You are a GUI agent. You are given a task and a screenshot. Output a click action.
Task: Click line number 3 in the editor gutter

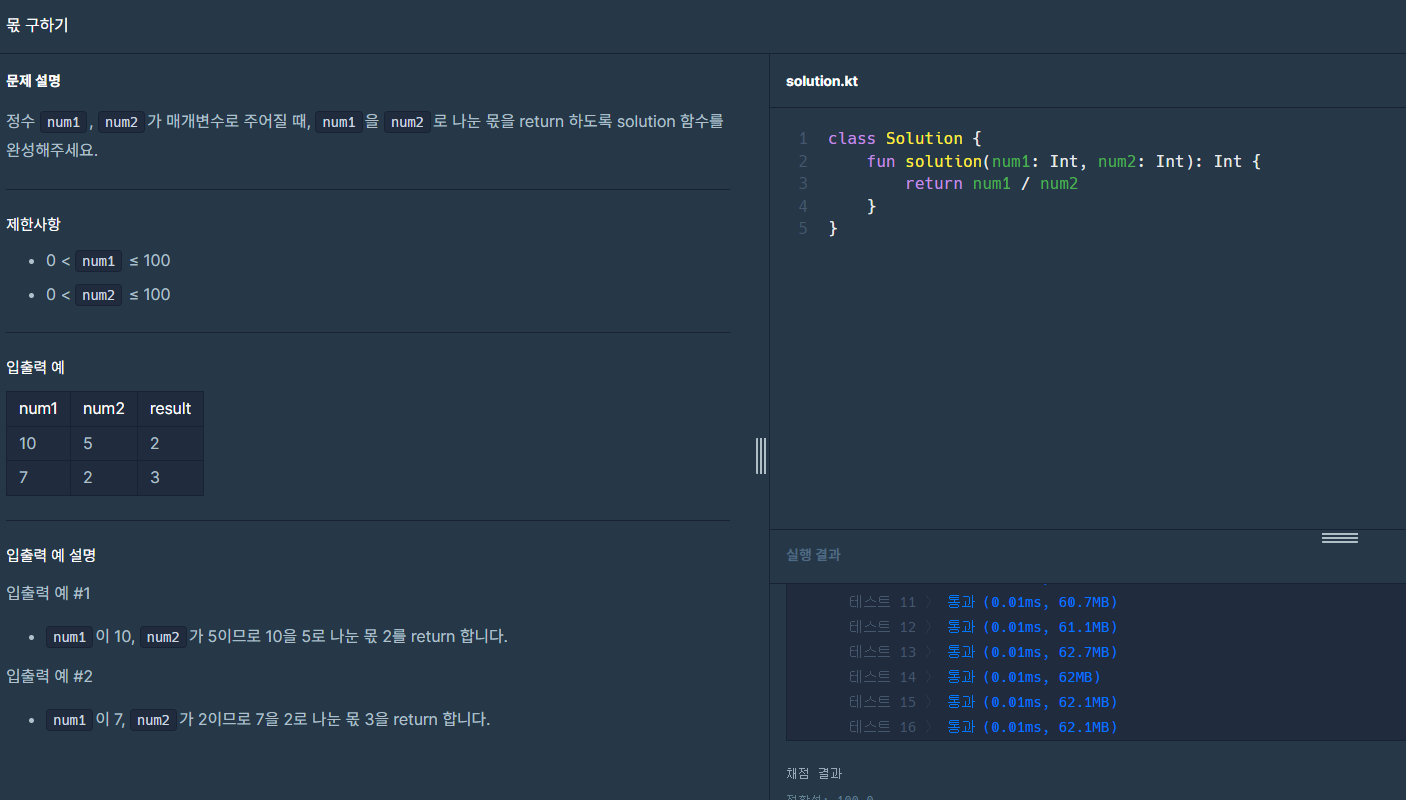802,183
